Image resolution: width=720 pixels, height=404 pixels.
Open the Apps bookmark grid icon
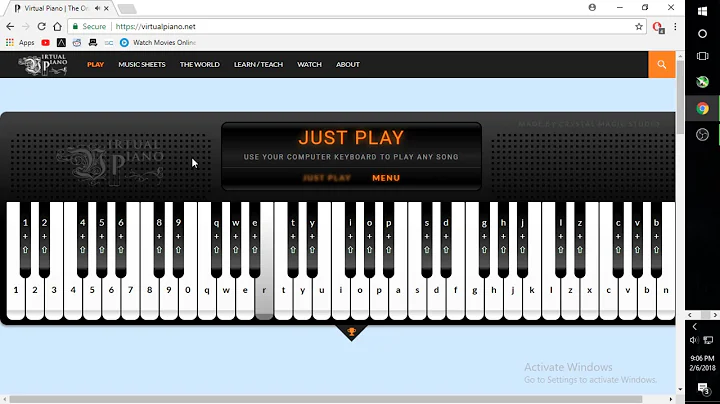click(x=10, y=43)
